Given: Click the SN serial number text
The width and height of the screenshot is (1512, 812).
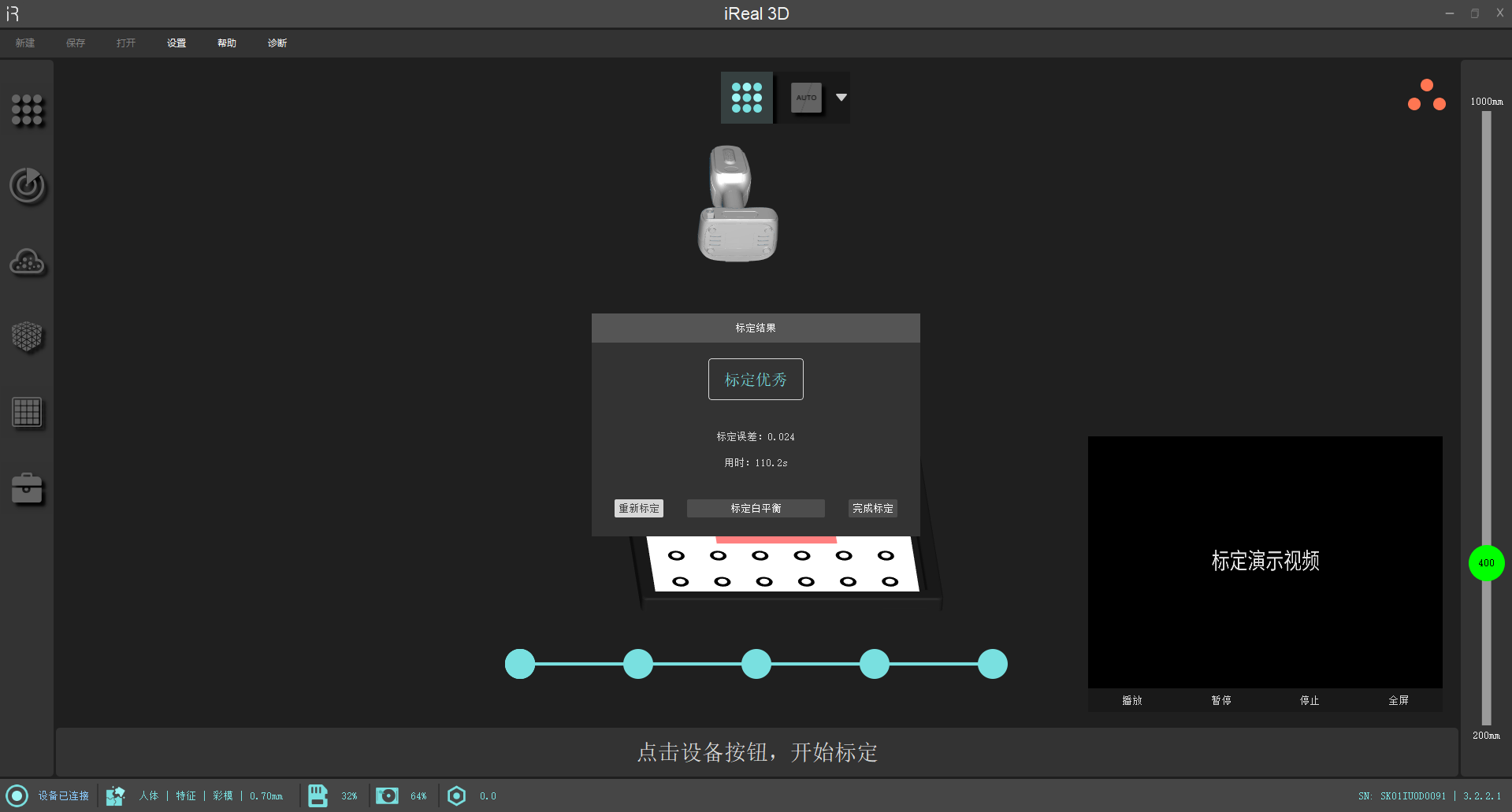Looking at the screenshot, I should tap(1402, 796).
